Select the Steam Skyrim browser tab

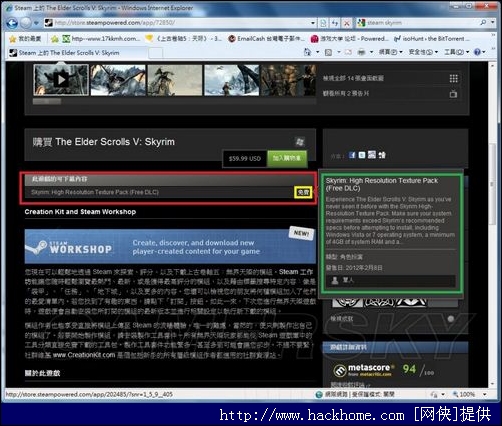pyautogui.click(x=77, y=53)
